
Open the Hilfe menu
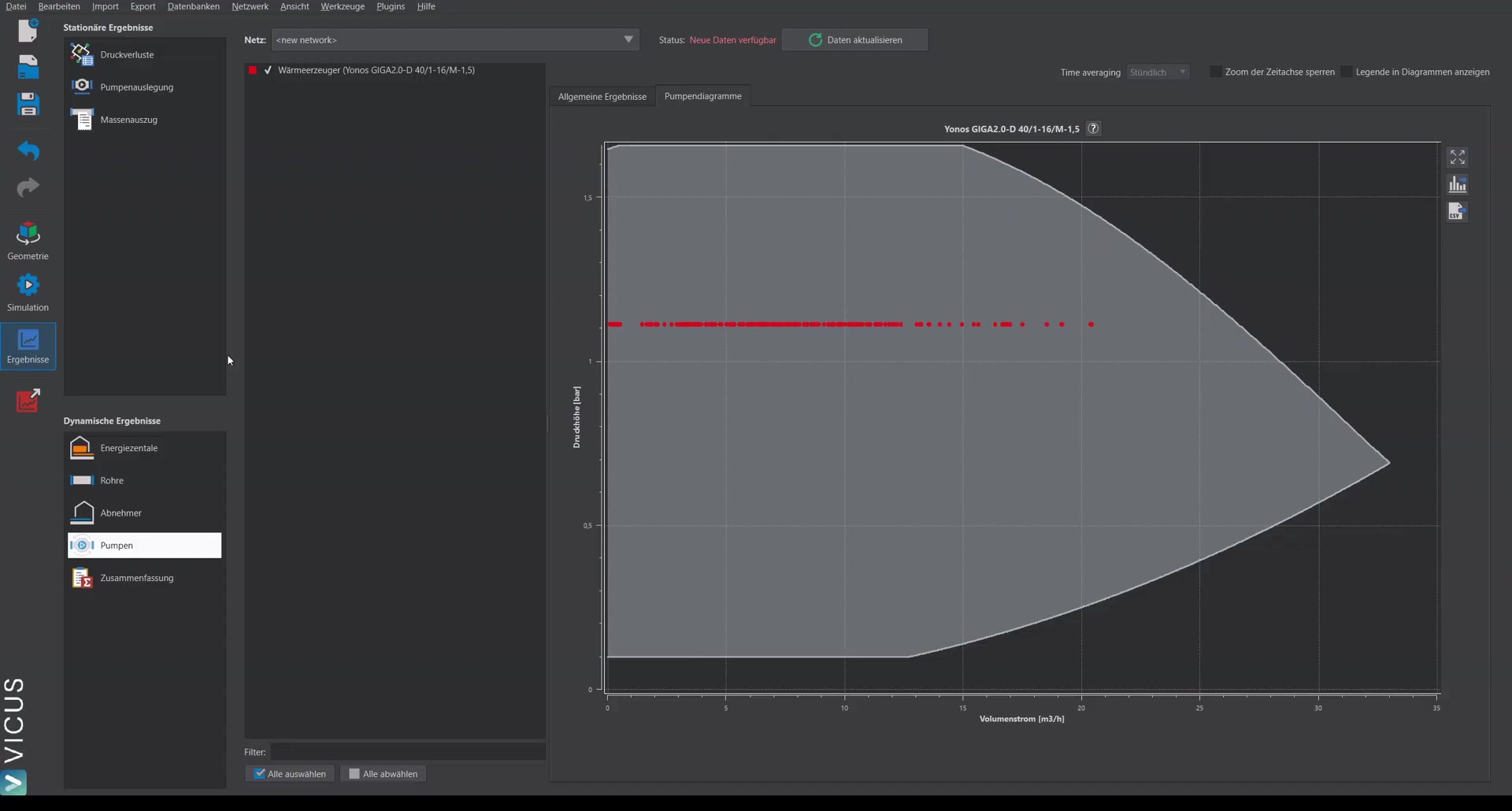pyautogui.click(x=426, y=6)
